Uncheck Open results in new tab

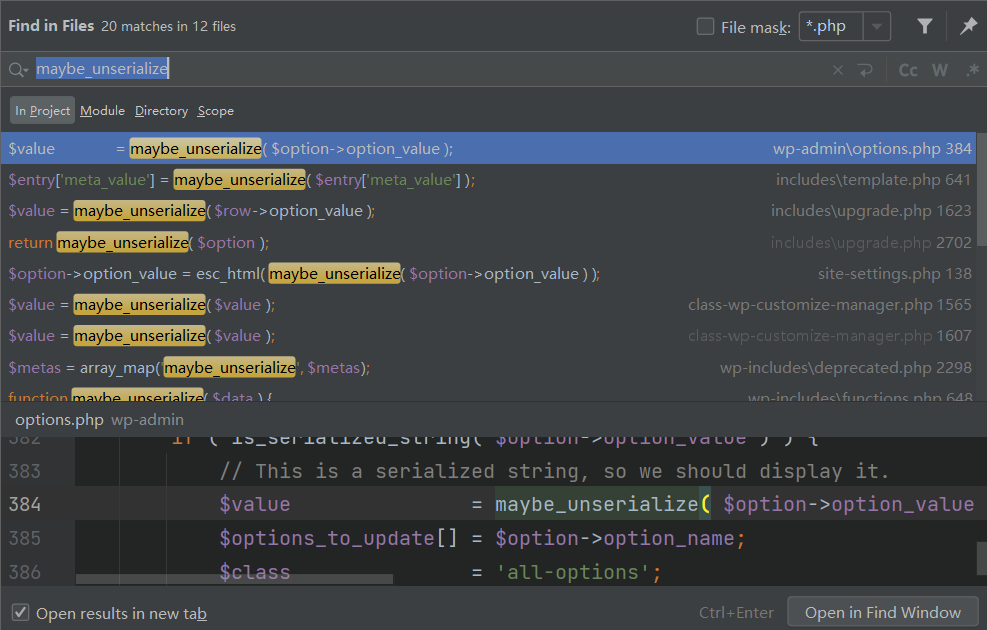21,612
